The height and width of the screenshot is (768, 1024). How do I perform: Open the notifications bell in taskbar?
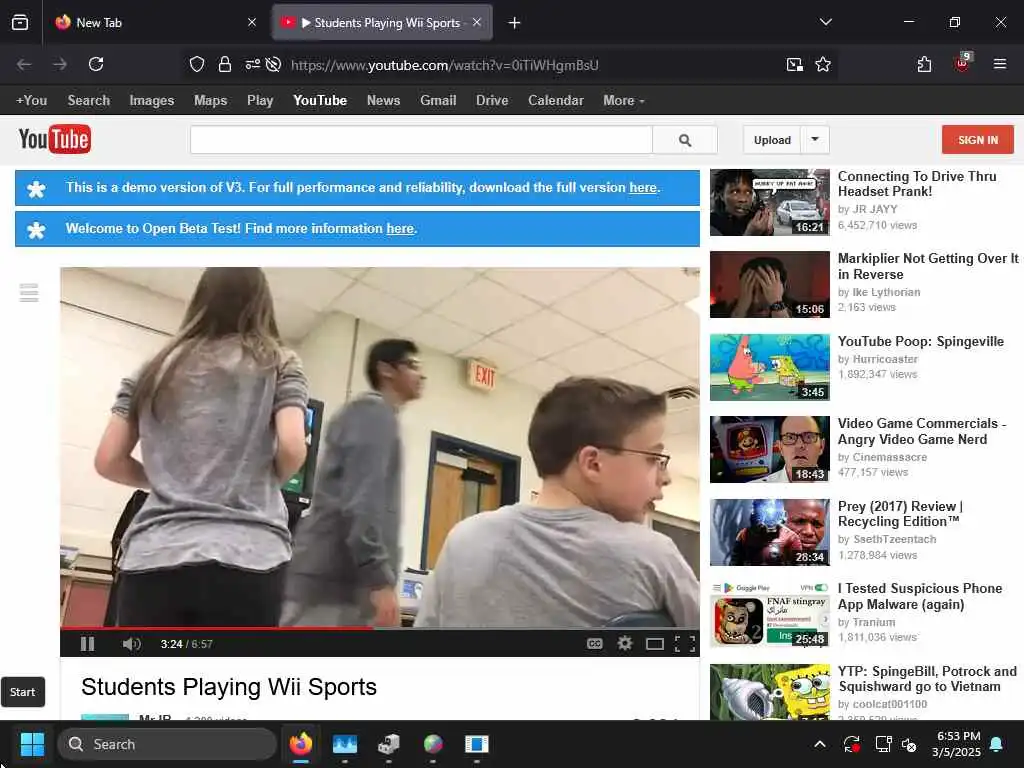(x=997, y=744)
